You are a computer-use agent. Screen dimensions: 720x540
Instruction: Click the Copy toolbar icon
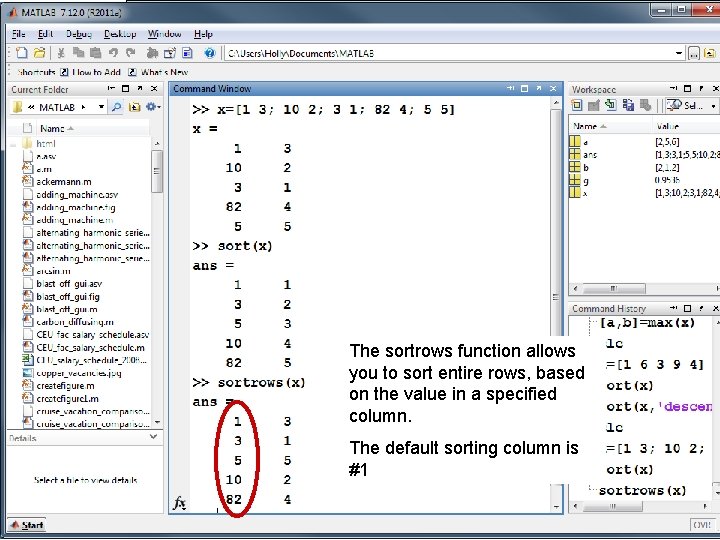[x=79, y=53]
